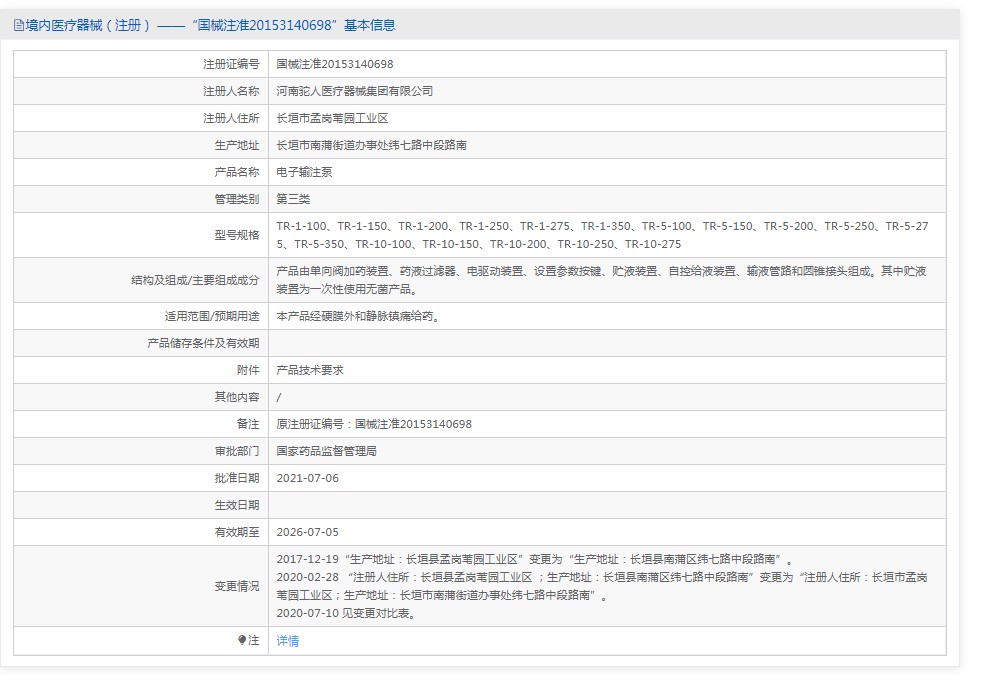Image resolution: width=985 pixels, height=685 pixels.
Task: Click the slash value in the 其他内容 row
Action: pyautogui.click(x=279, y=397)
